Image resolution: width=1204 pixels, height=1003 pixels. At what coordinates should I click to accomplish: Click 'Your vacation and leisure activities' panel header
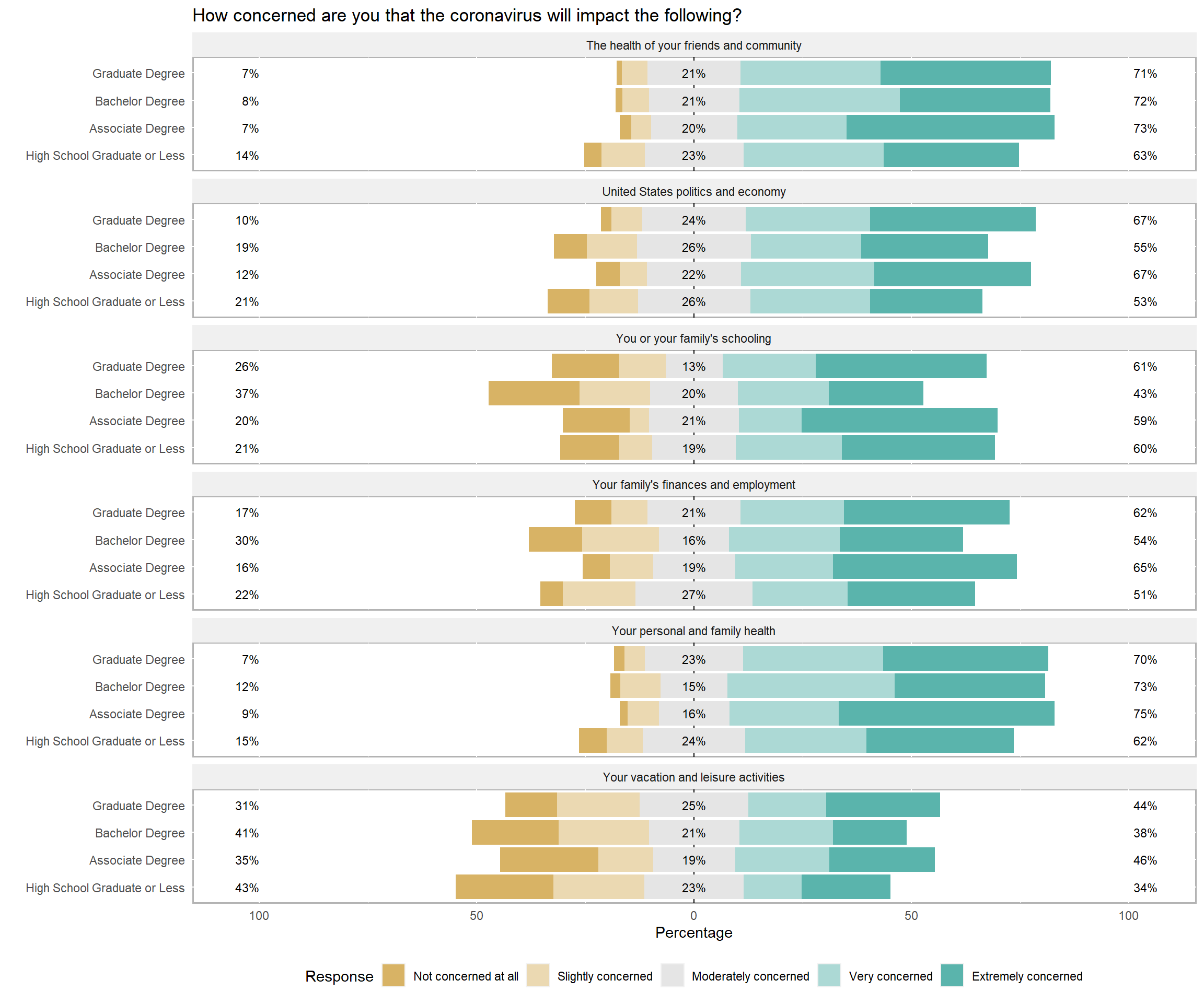693,777
